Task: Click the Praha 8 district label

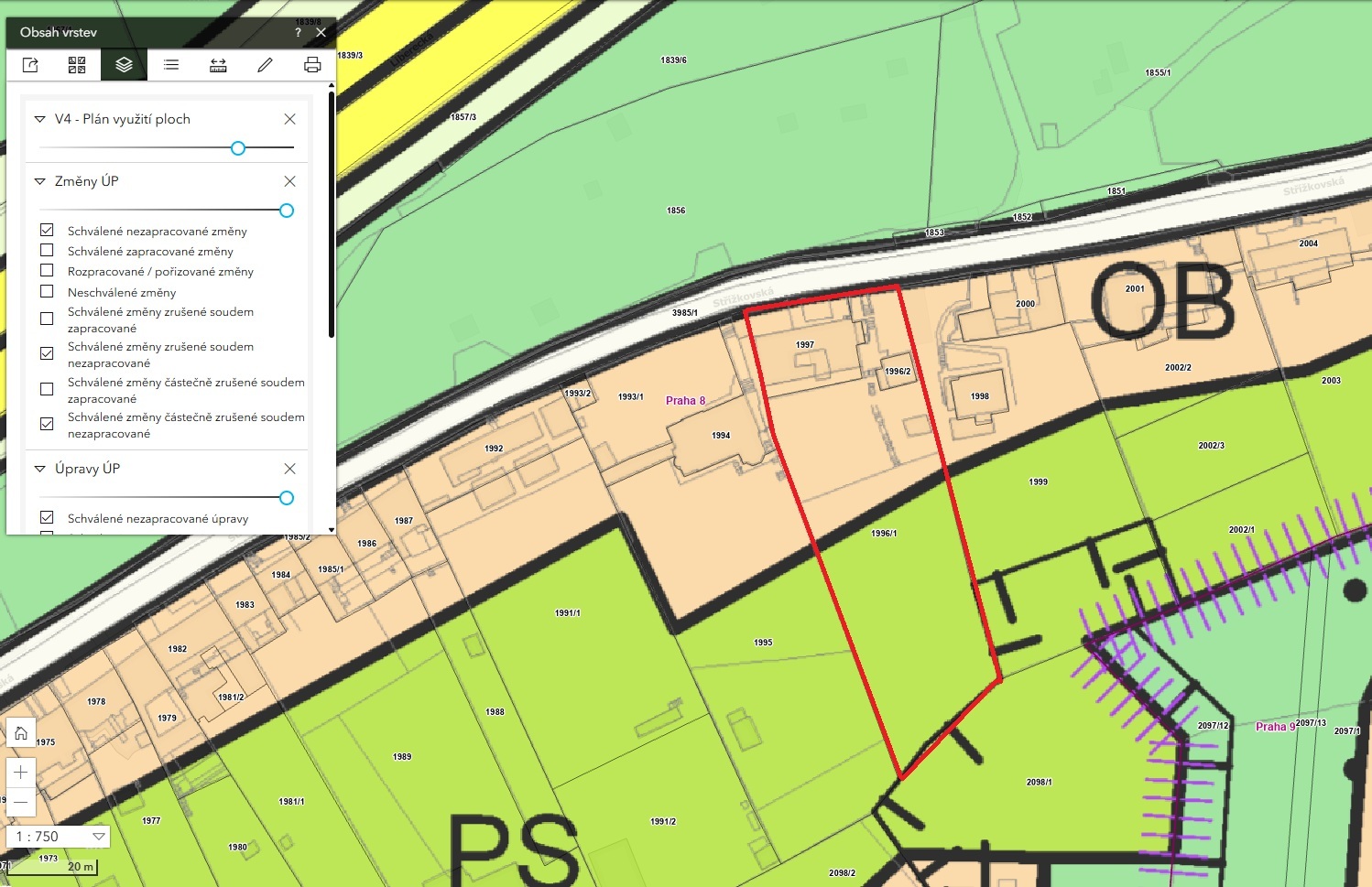Action: (x=686, y=401)
